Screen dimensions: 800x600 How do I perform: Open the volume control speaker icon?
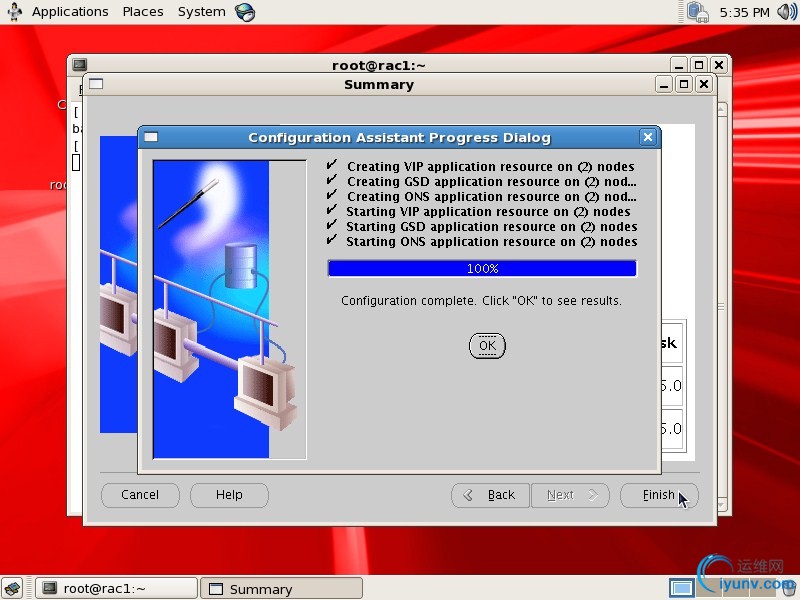click(x=787, y=12)
